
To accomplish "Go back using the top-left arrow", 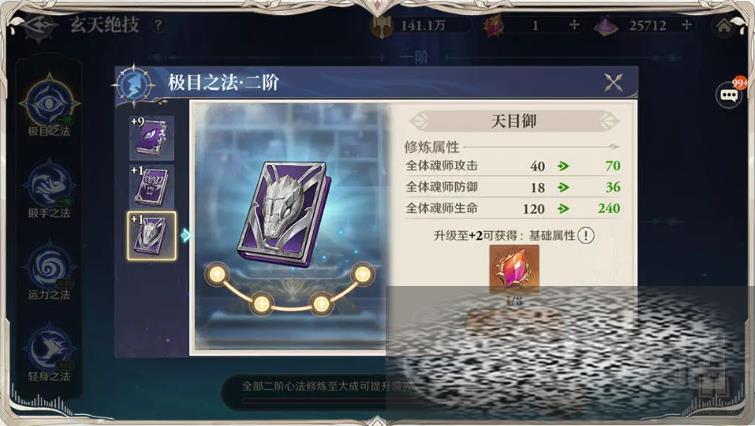I will click(39, 27).
